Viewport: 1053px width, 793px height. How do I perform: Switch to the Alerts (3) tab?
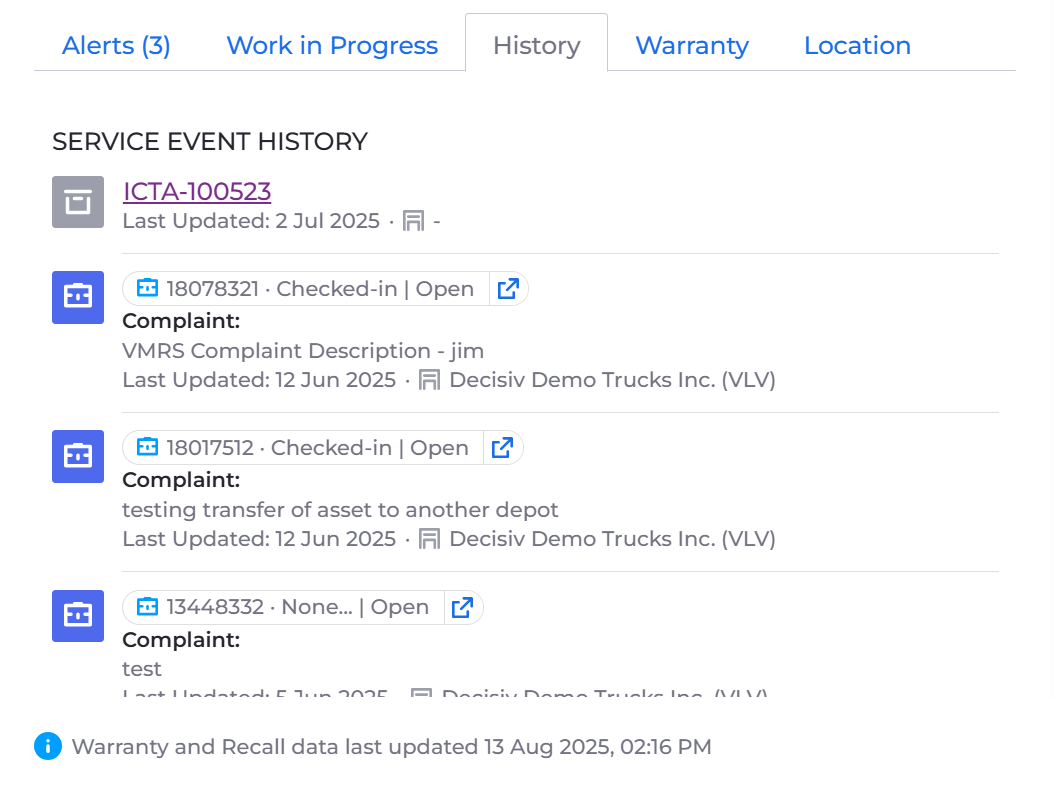116,46
